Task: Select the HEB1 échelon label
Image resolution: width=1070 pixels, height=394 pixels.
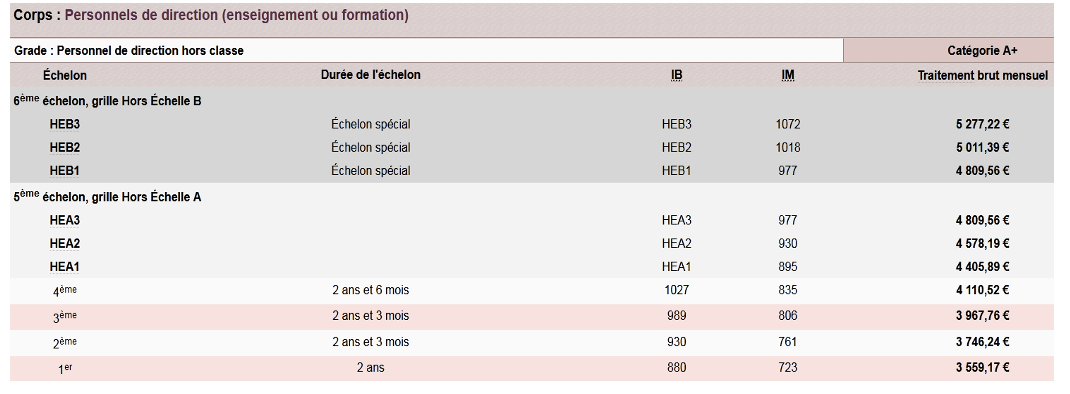Action: pyautogui.click(x=65, y=170)
